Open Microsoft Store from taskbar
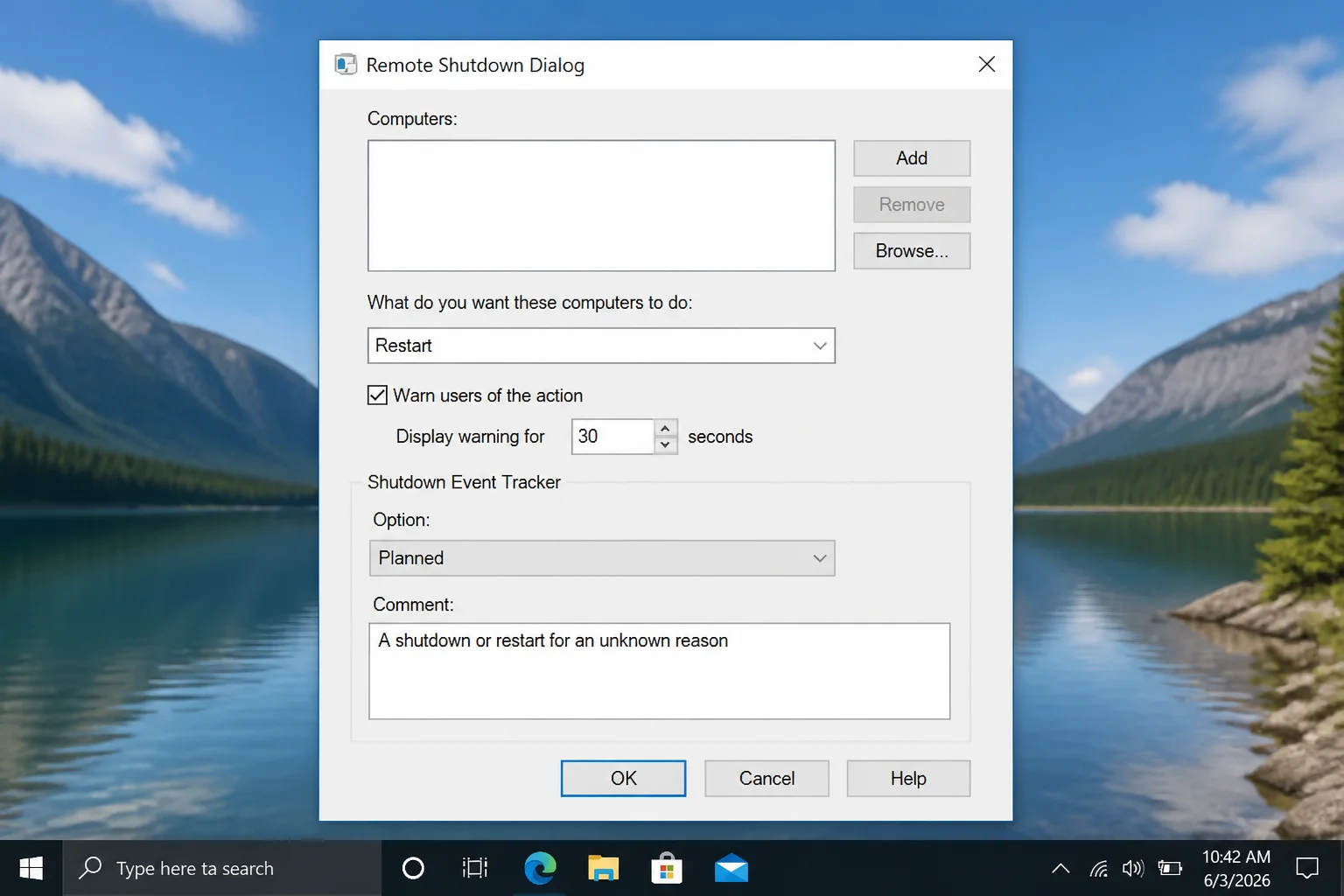The width and height of the screenshot is (1344, 896). 667,868
